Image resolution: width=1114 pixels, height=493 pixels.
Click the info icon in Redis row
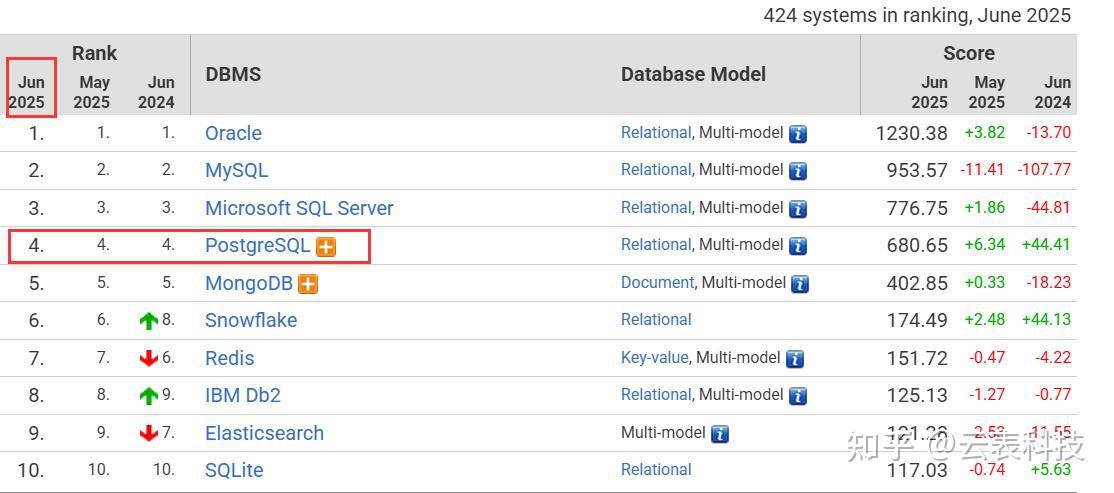pos(794,359)
